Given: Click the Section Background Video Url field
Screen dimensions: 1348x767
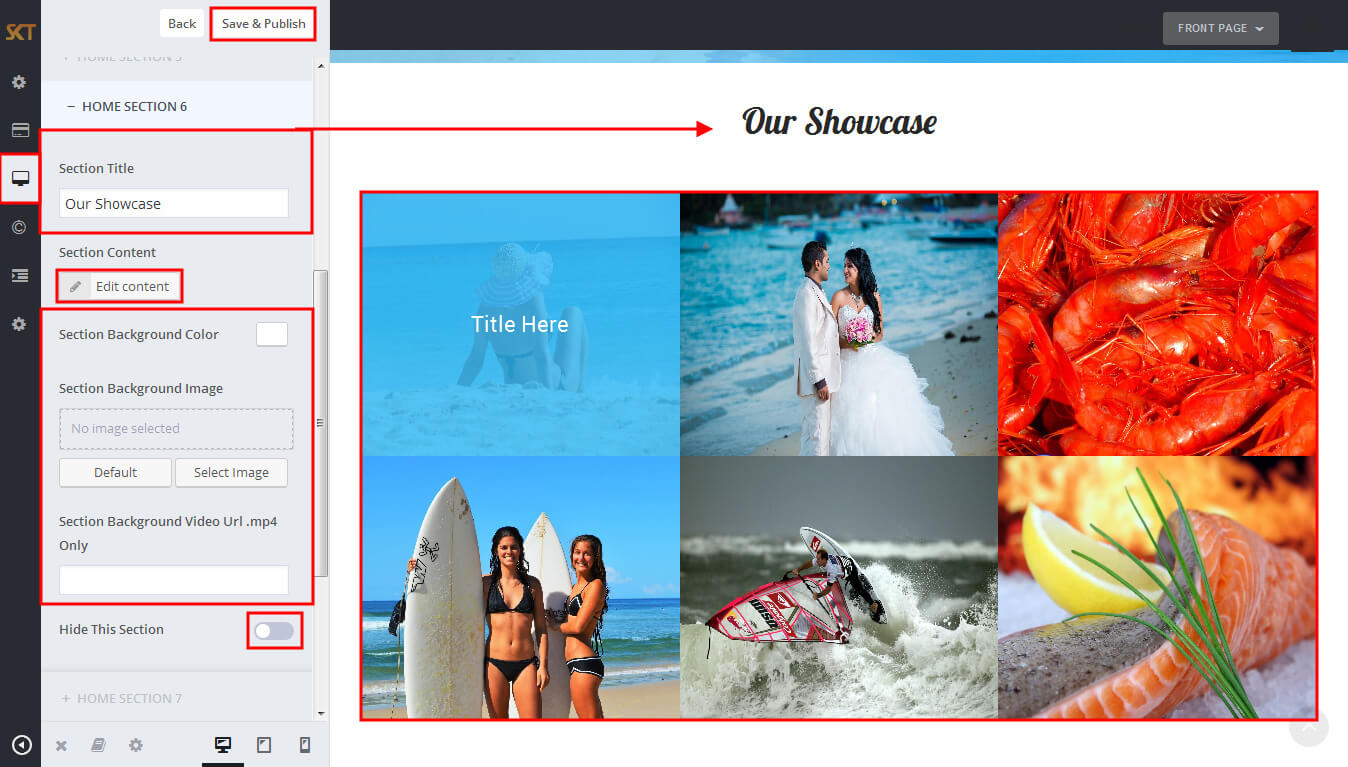Looking at the screenshot, I should coord(174,580).
